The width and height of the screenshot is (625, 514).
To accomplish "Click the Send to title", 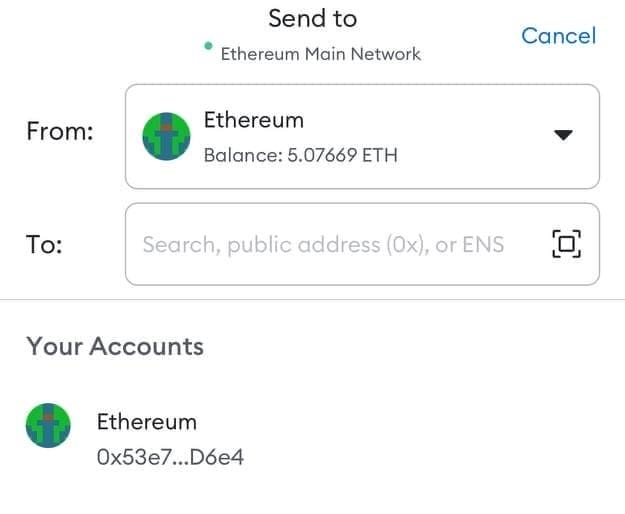I will (x=312, y=18).
